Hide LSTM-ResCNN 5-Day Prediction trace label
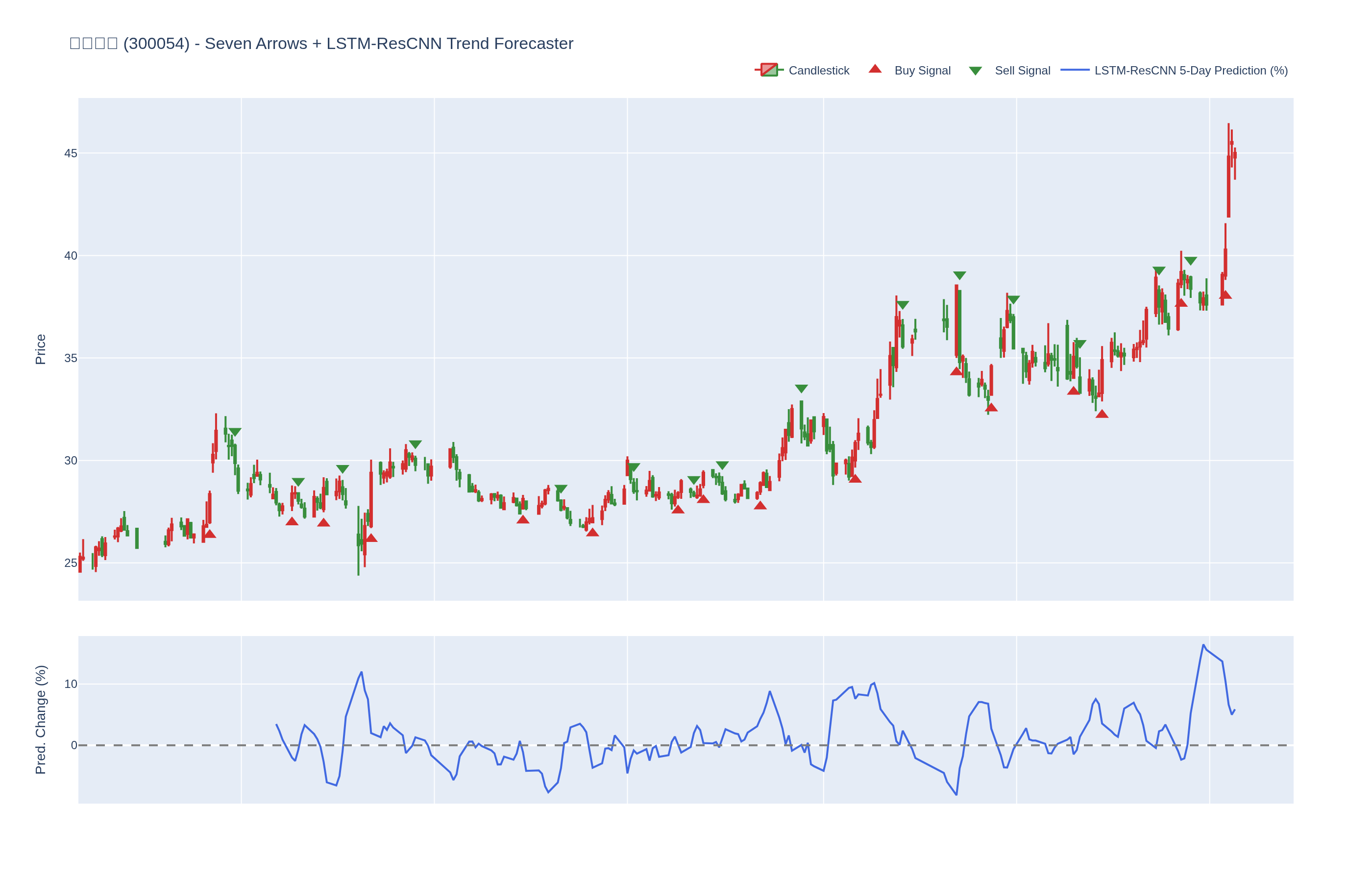The width and height of the screenshot is (1372, 882). tap(1191, 71)
